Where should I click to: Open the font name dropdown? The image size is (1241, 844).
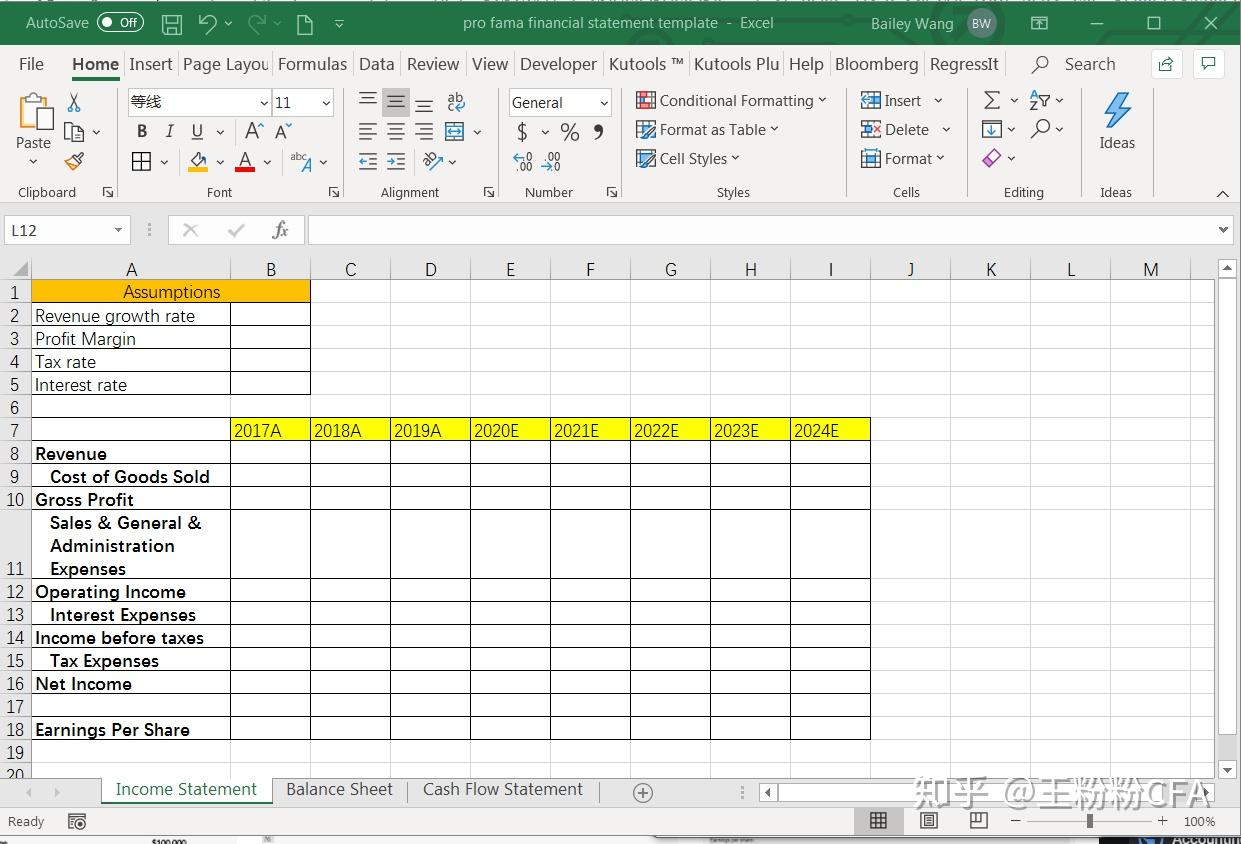click(264, 103)
